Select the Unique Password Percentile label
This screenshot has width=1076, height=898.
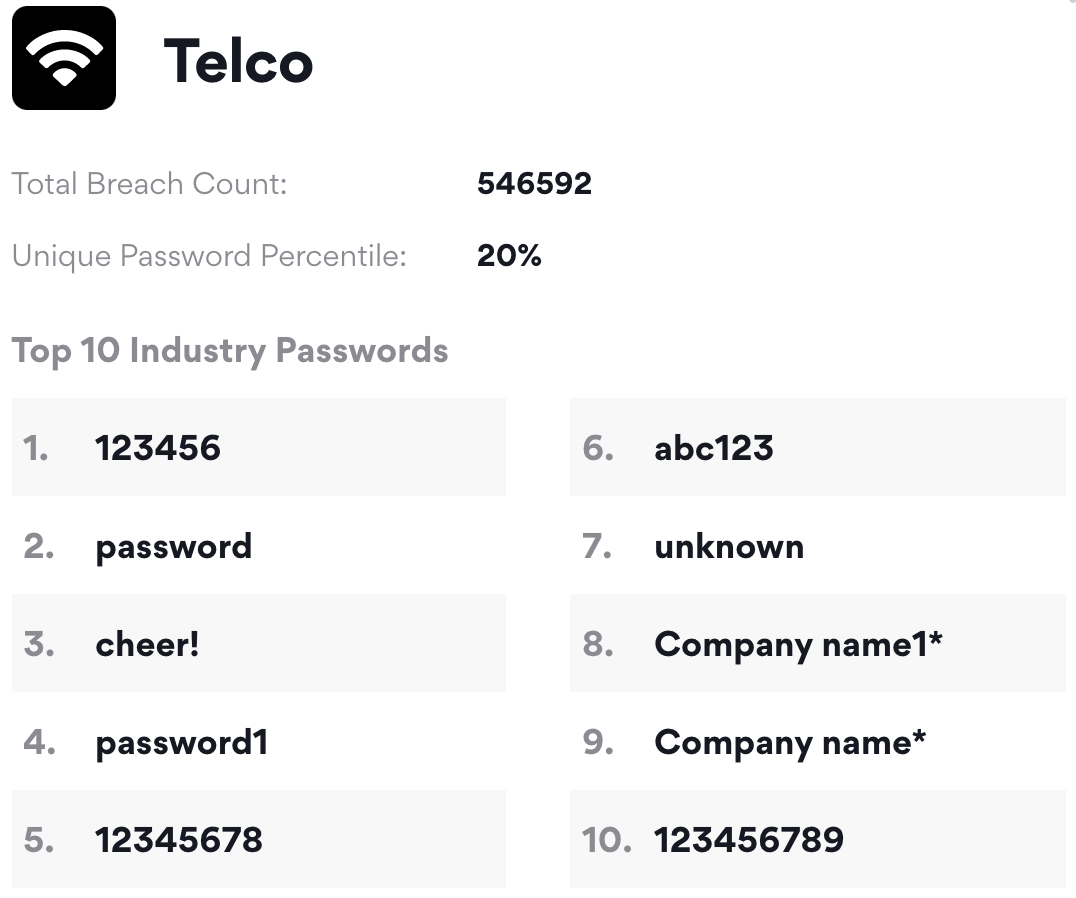(x=209, y=256)
